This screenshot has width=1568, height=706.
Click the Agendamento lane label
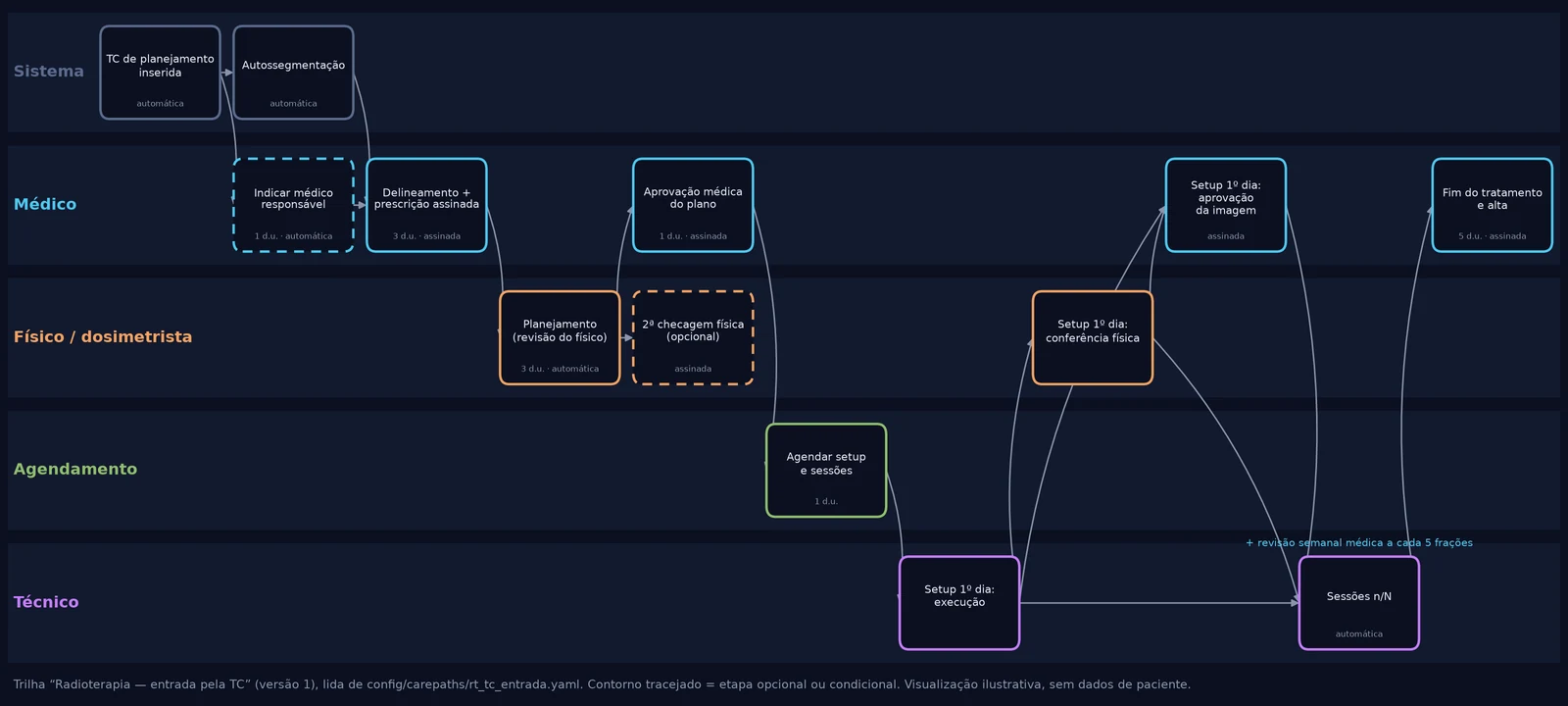coord(75,469)
